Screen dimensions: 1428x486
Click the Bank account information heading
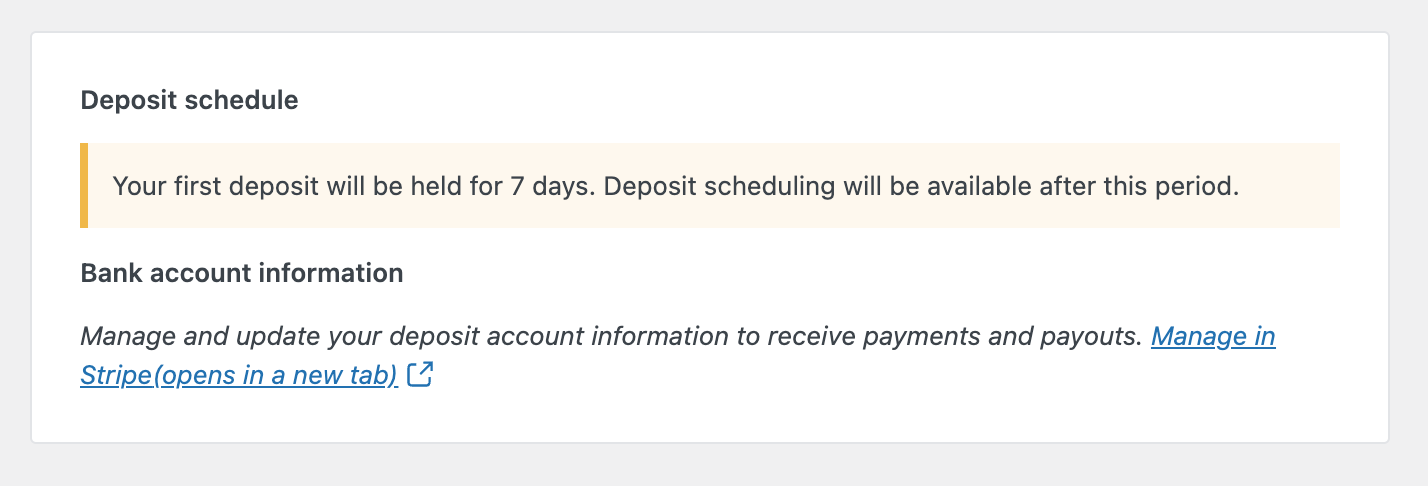(x=242, y=273)
